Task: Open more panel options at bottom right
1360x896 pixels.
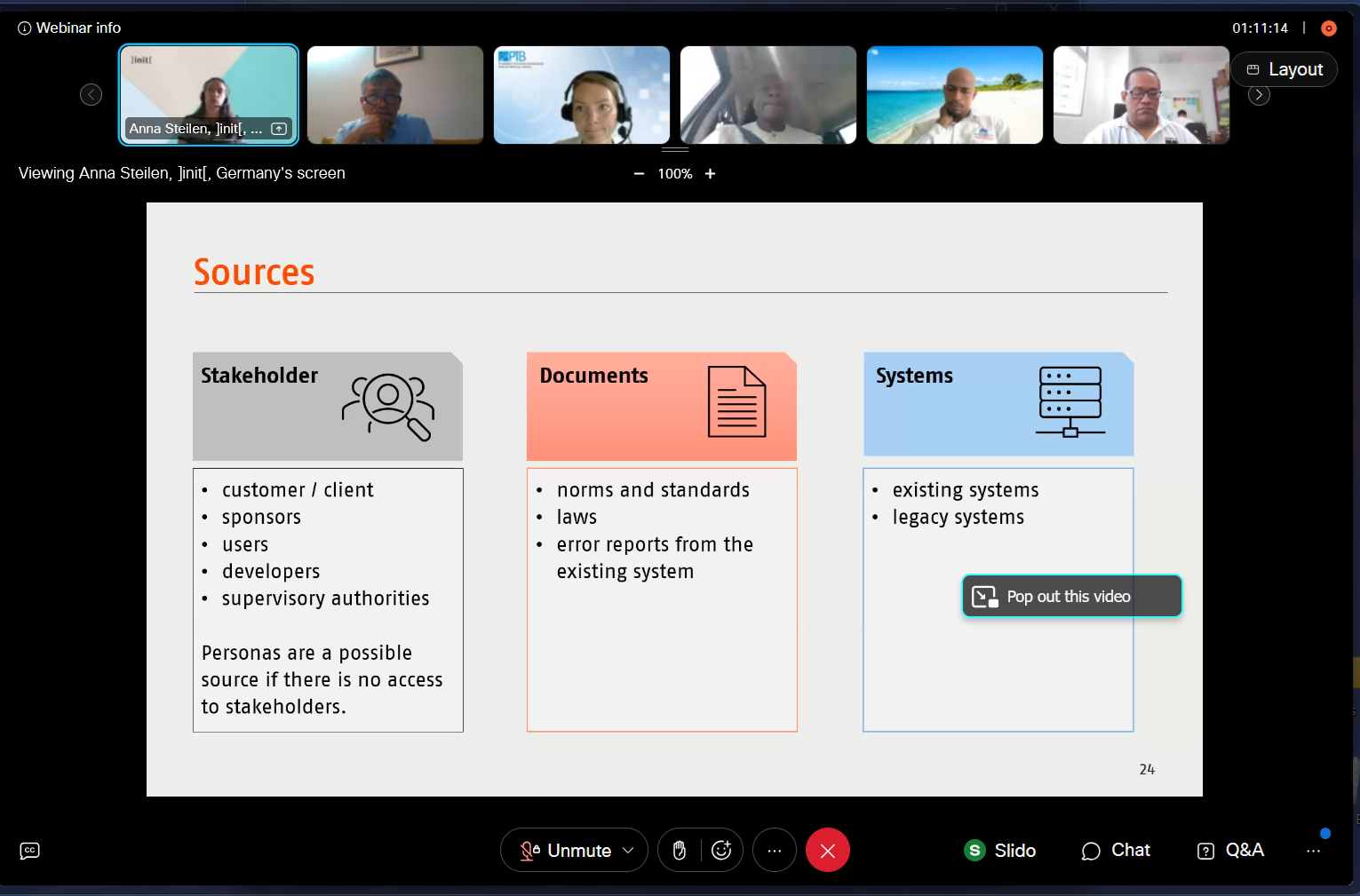Action: 1313,851
